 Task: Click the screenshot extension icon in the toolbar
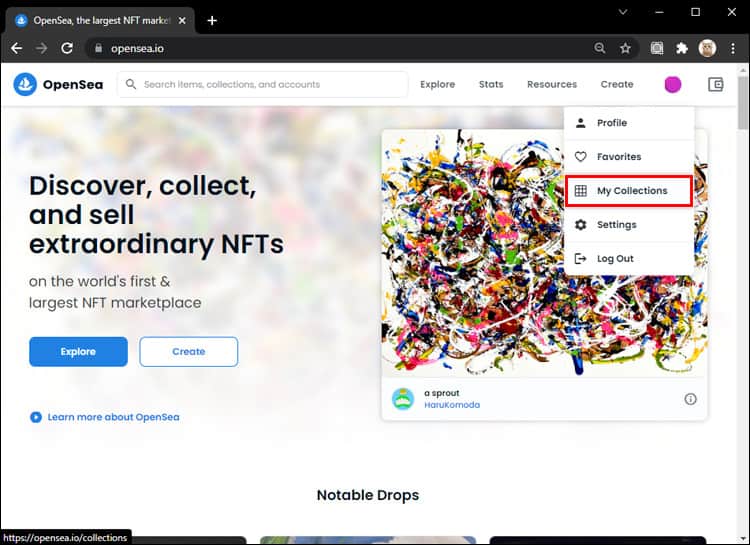click(657, 48)
